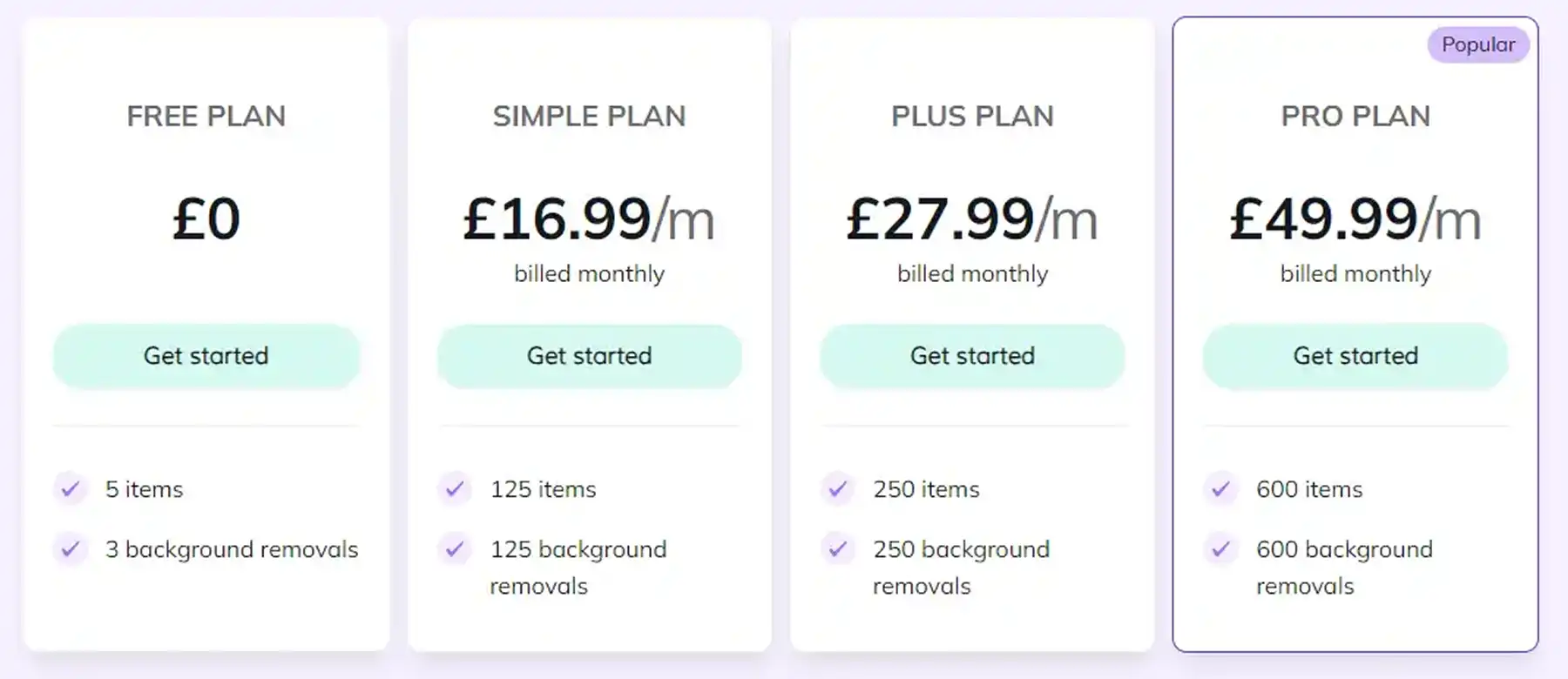Select the checkmark beside 250 background removals

(837, 549)
